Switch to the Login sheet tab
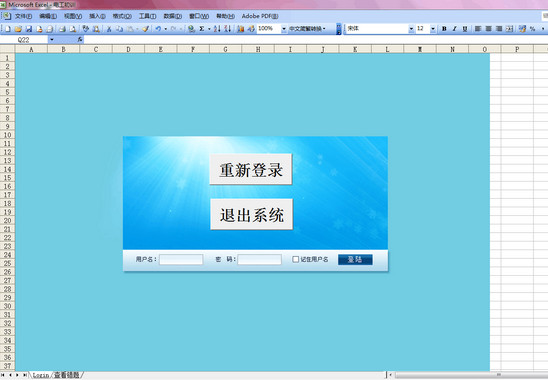This screenshot has height=380, width=548. pos(41,375)
